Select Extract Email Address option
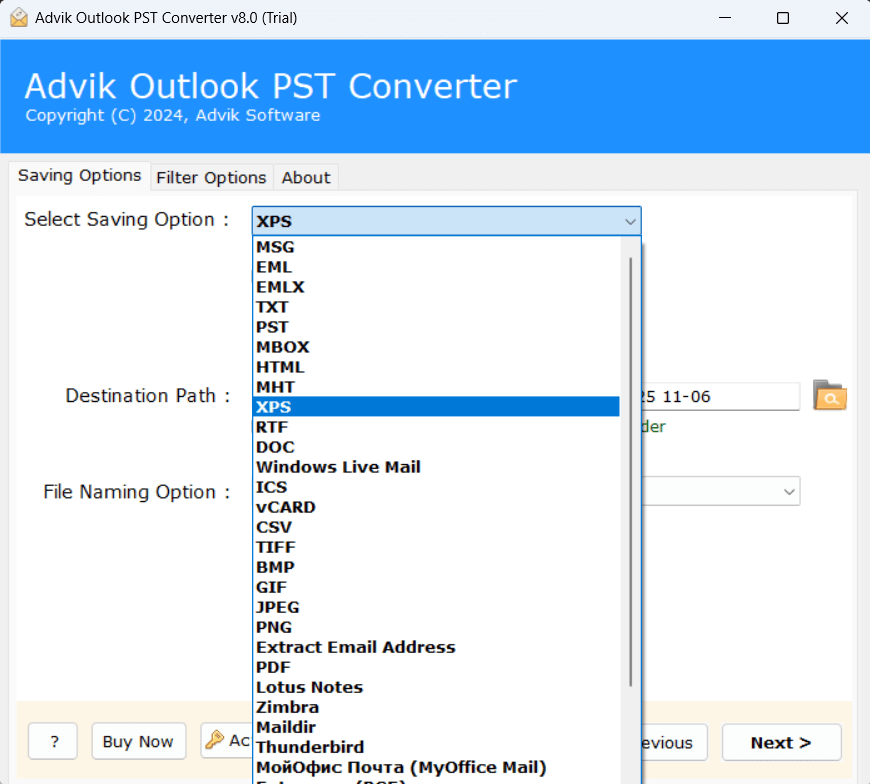This screenshot has width=870, height=784. [436, 647]
